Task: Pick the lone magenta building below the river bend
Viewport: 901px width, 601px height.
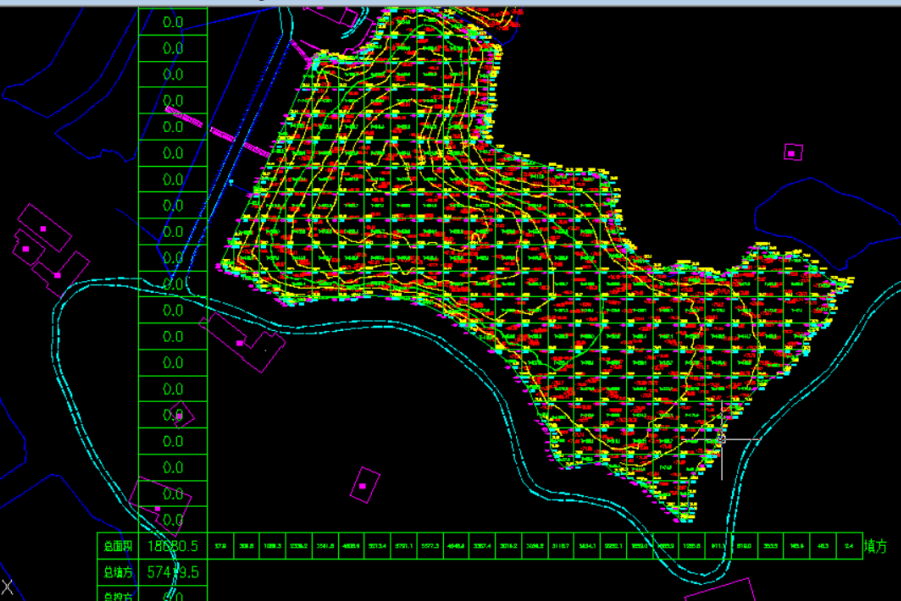Action: pos(364,485)
